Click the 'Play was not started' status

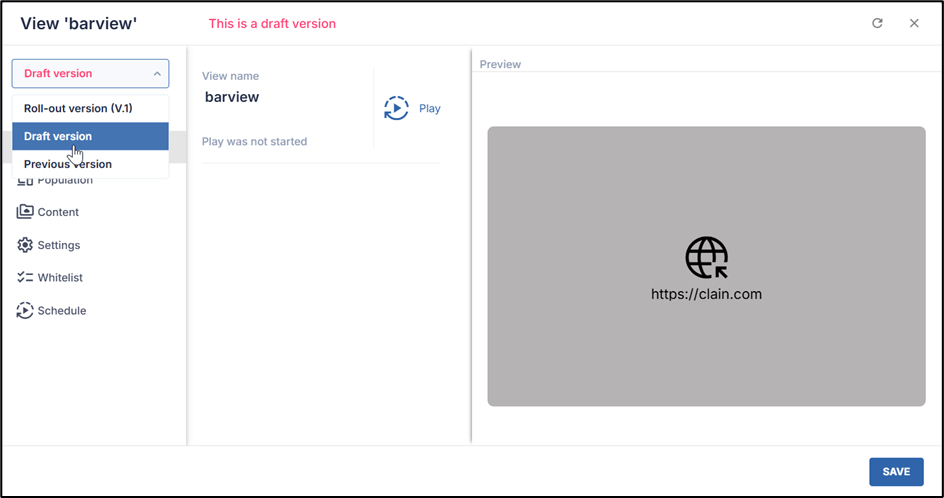(254, 142)
